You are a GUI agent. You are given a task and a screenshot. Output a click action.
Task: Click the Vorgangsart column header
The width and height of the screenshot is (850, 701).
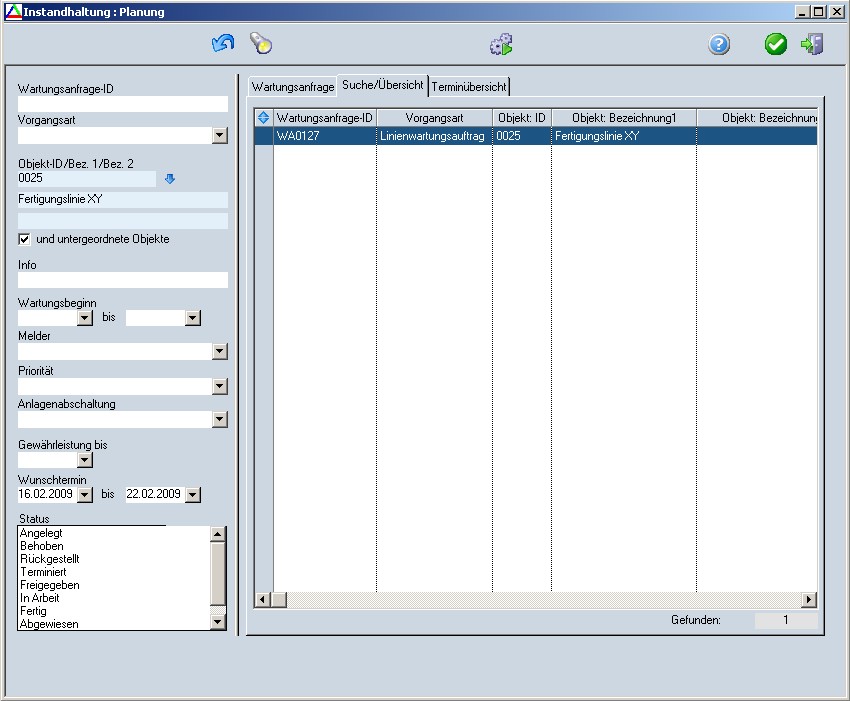tap(434, 118)
